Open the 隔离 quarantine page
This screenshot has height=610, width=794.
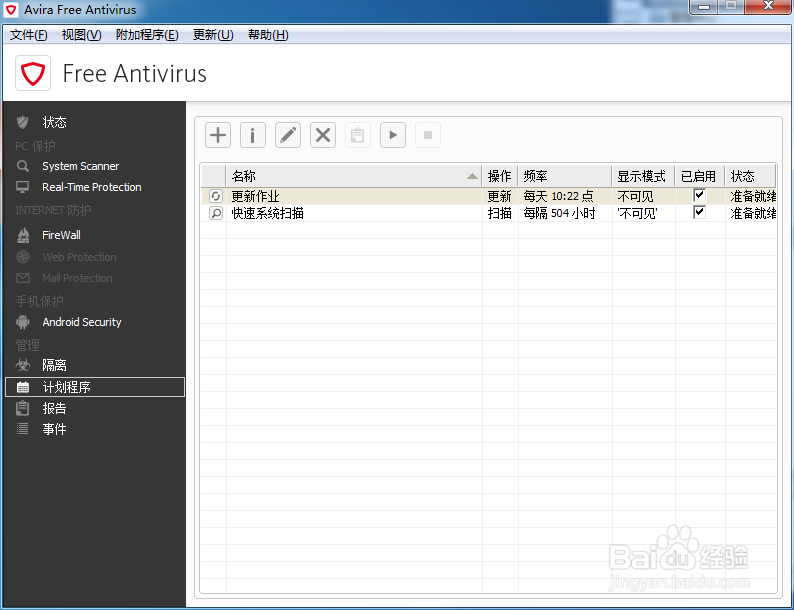pos(54,364)
